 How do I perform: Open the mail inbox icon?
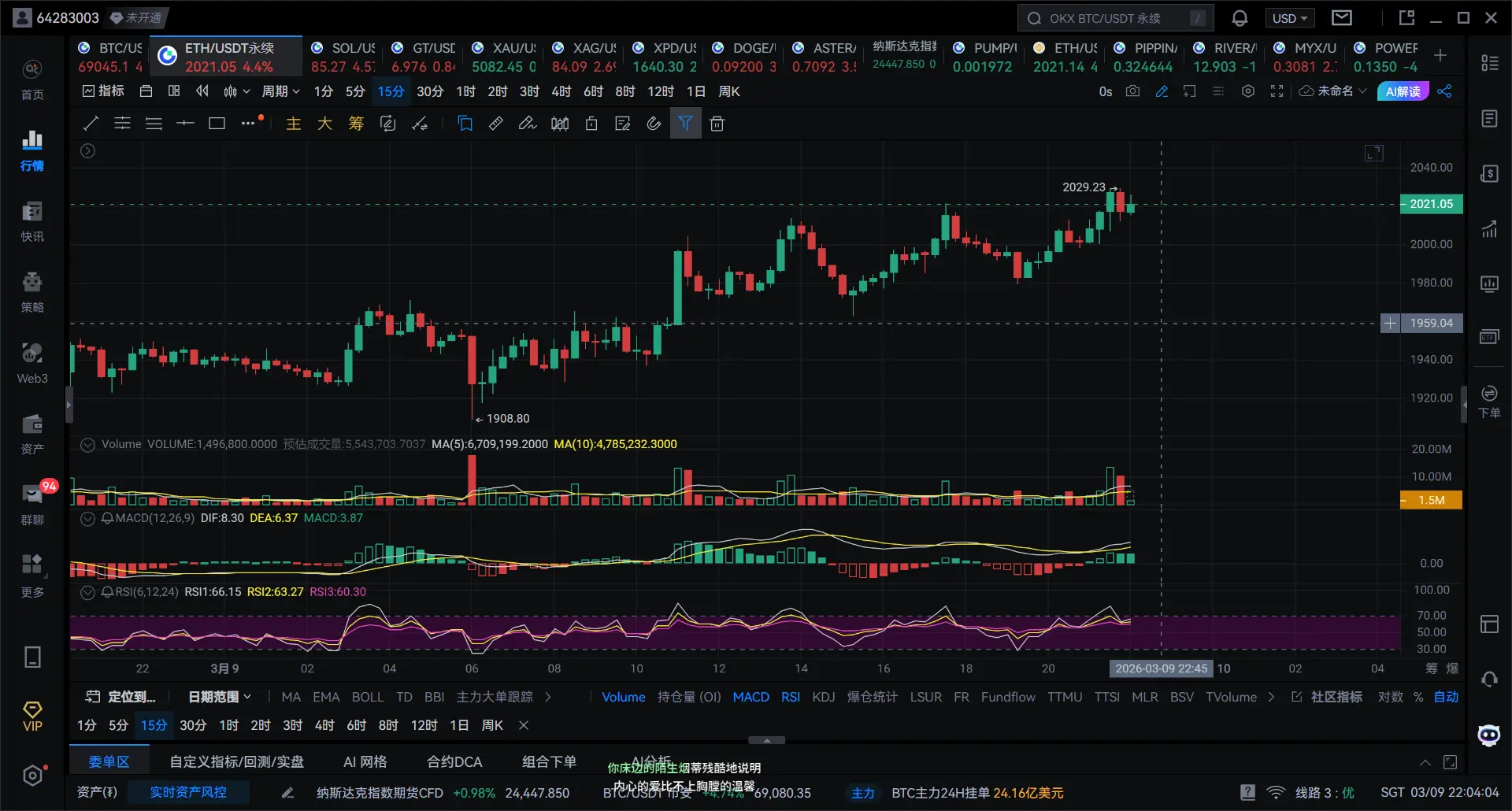pyautogui.click(x=1342, y=18)
